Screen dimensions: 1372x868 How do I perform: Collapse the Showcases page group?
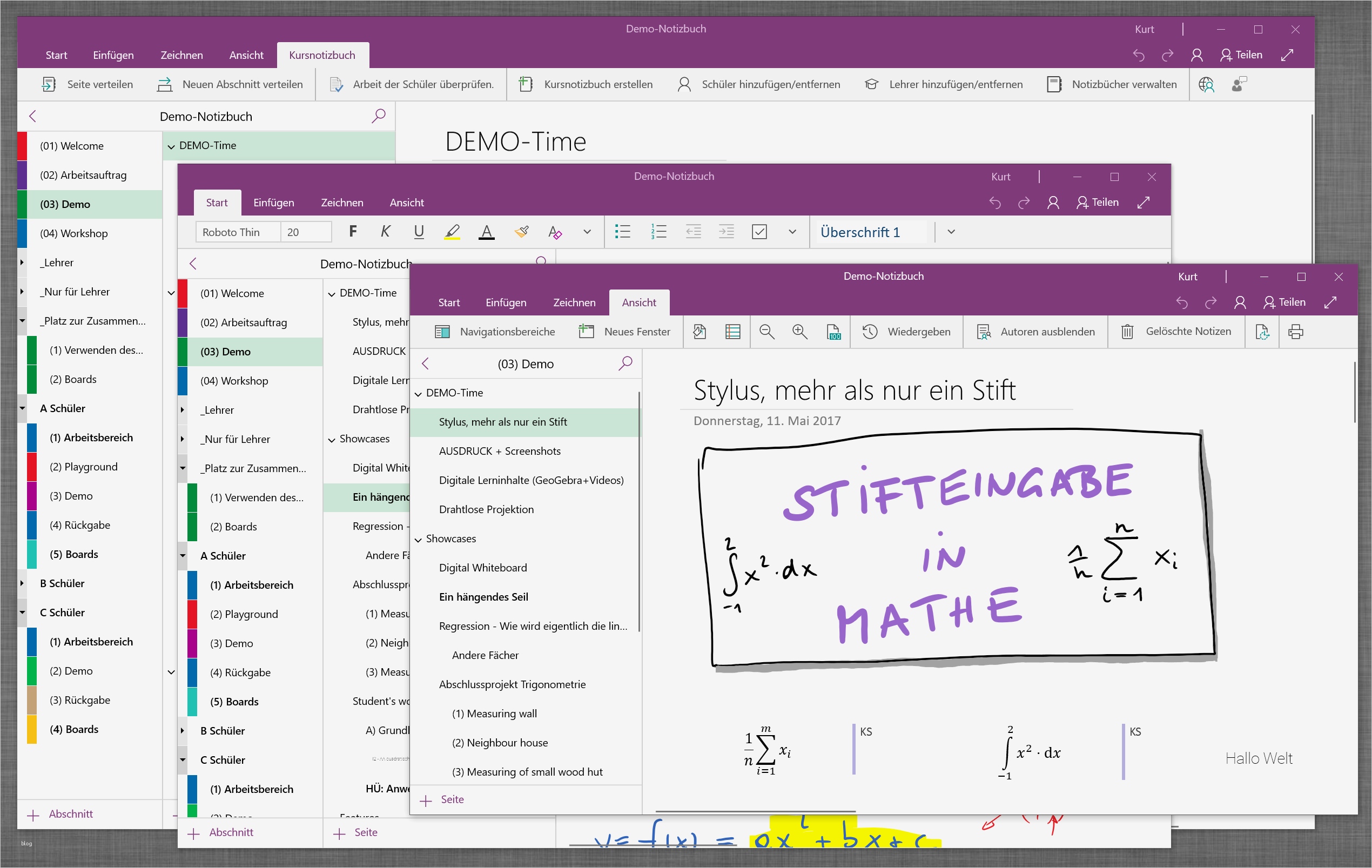418,539
